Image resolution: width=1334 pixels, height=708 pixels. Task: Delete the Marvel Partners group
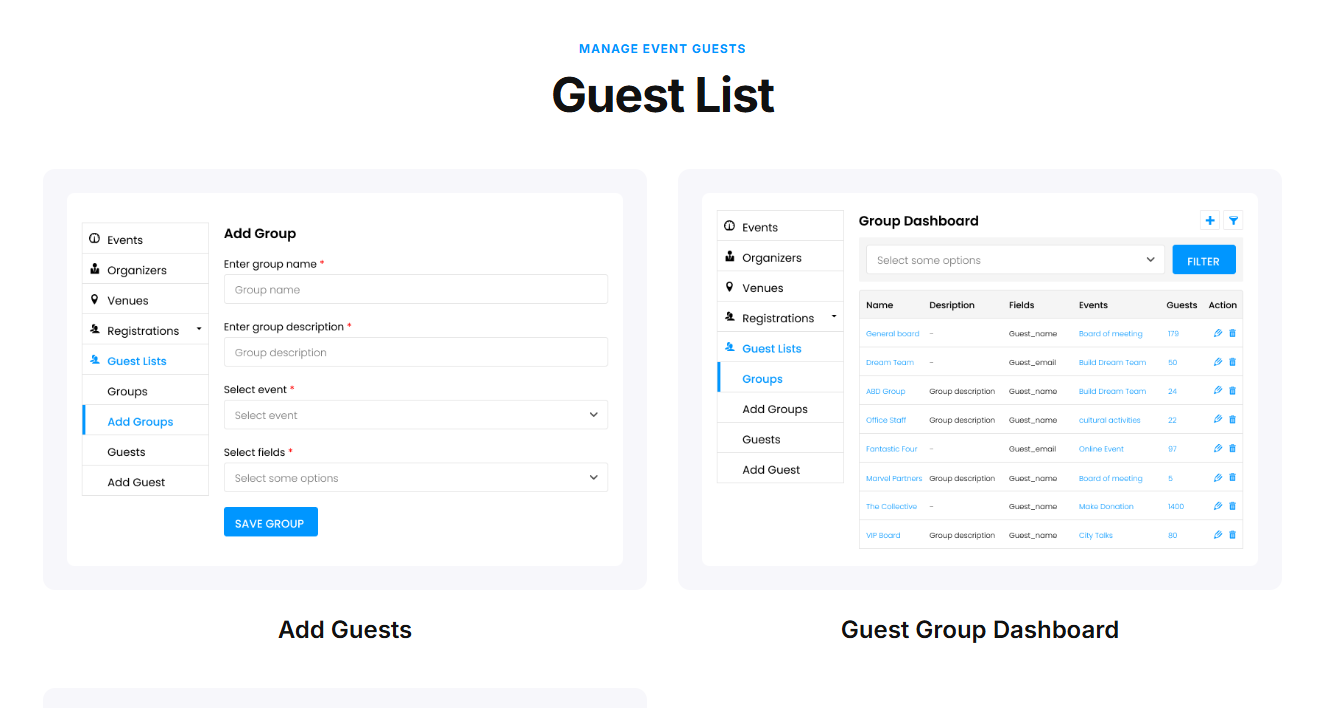1232,478
